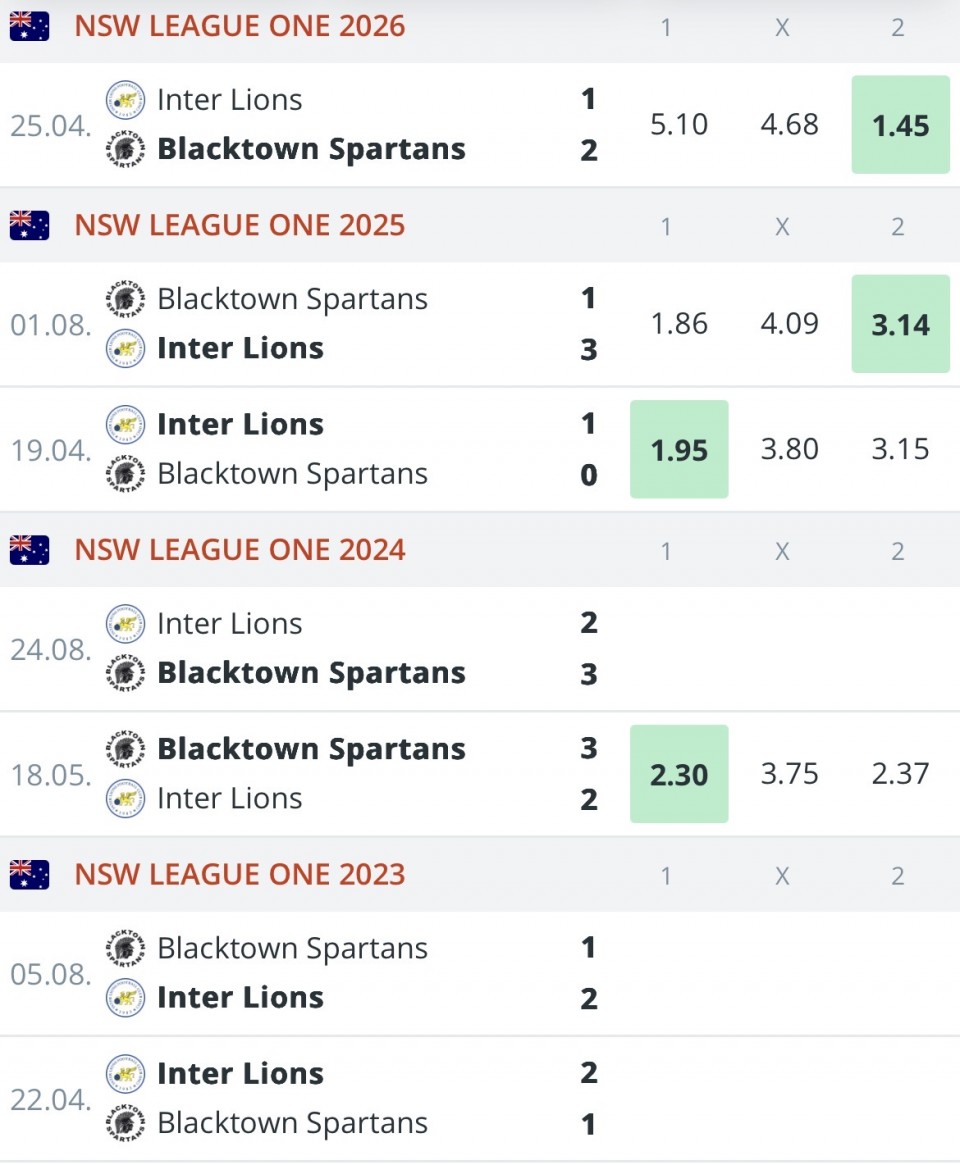960x1165 pixels.
Task: Click the Australian flag beside NSW League One 2025
Action: [x=30, y=226]
